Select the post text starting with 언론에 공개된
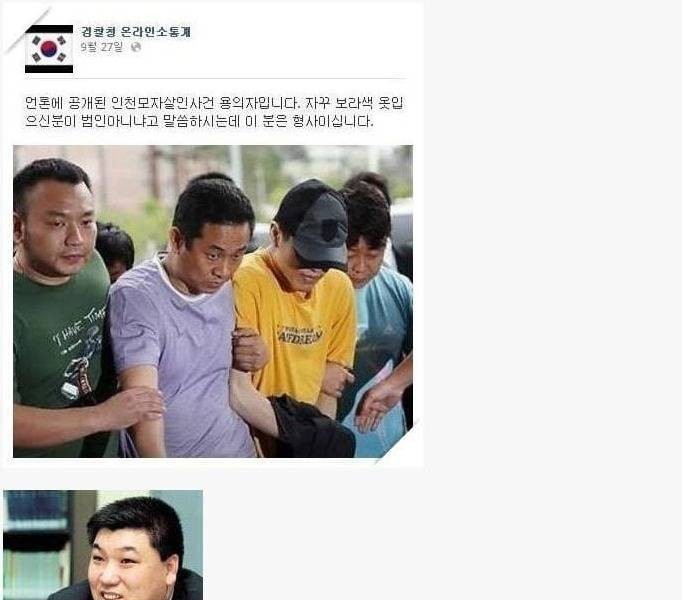 214,112
